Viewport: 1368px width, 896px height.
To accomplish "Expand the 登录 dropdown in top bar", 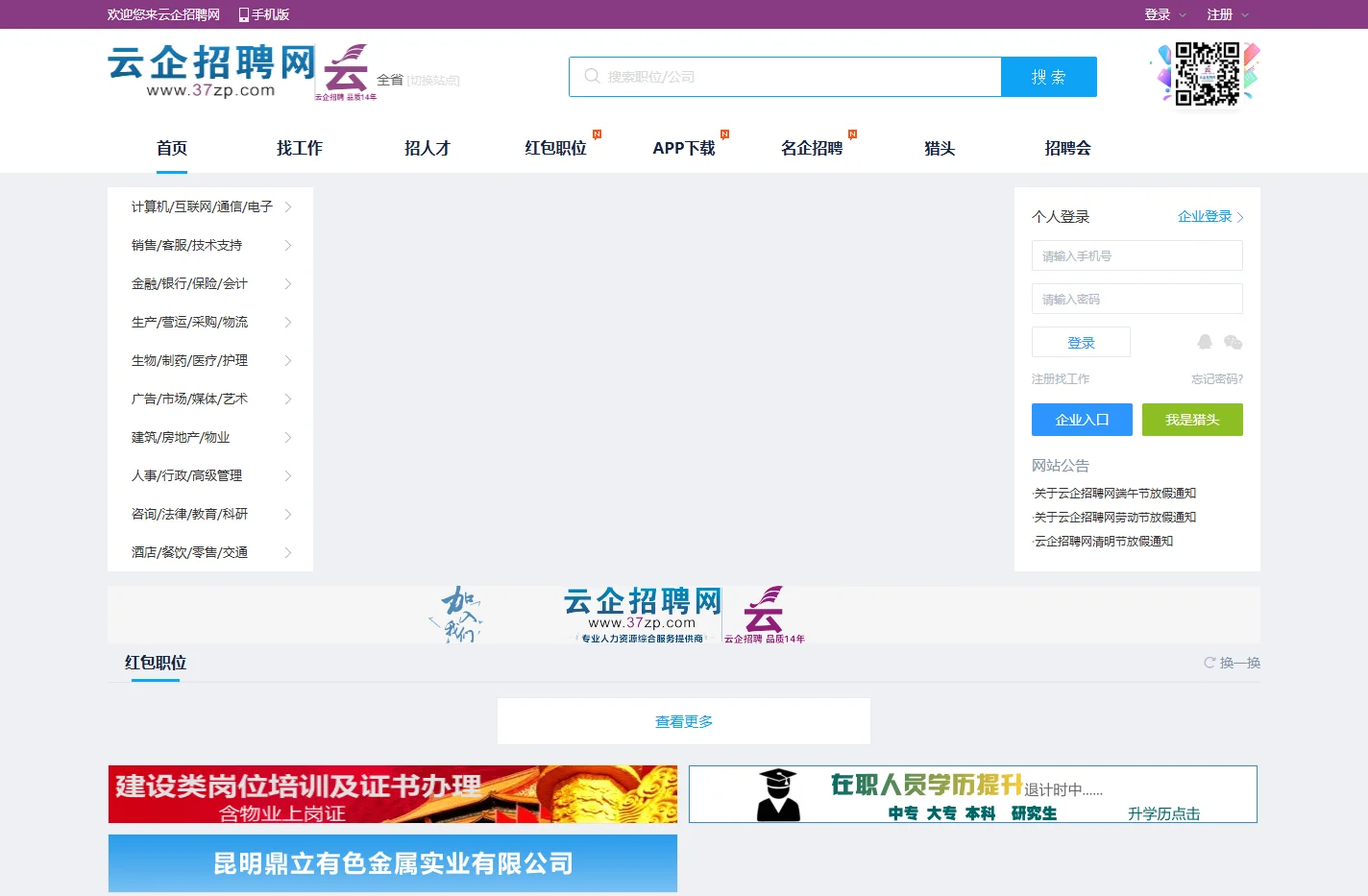I will (x=1165, y=14).
